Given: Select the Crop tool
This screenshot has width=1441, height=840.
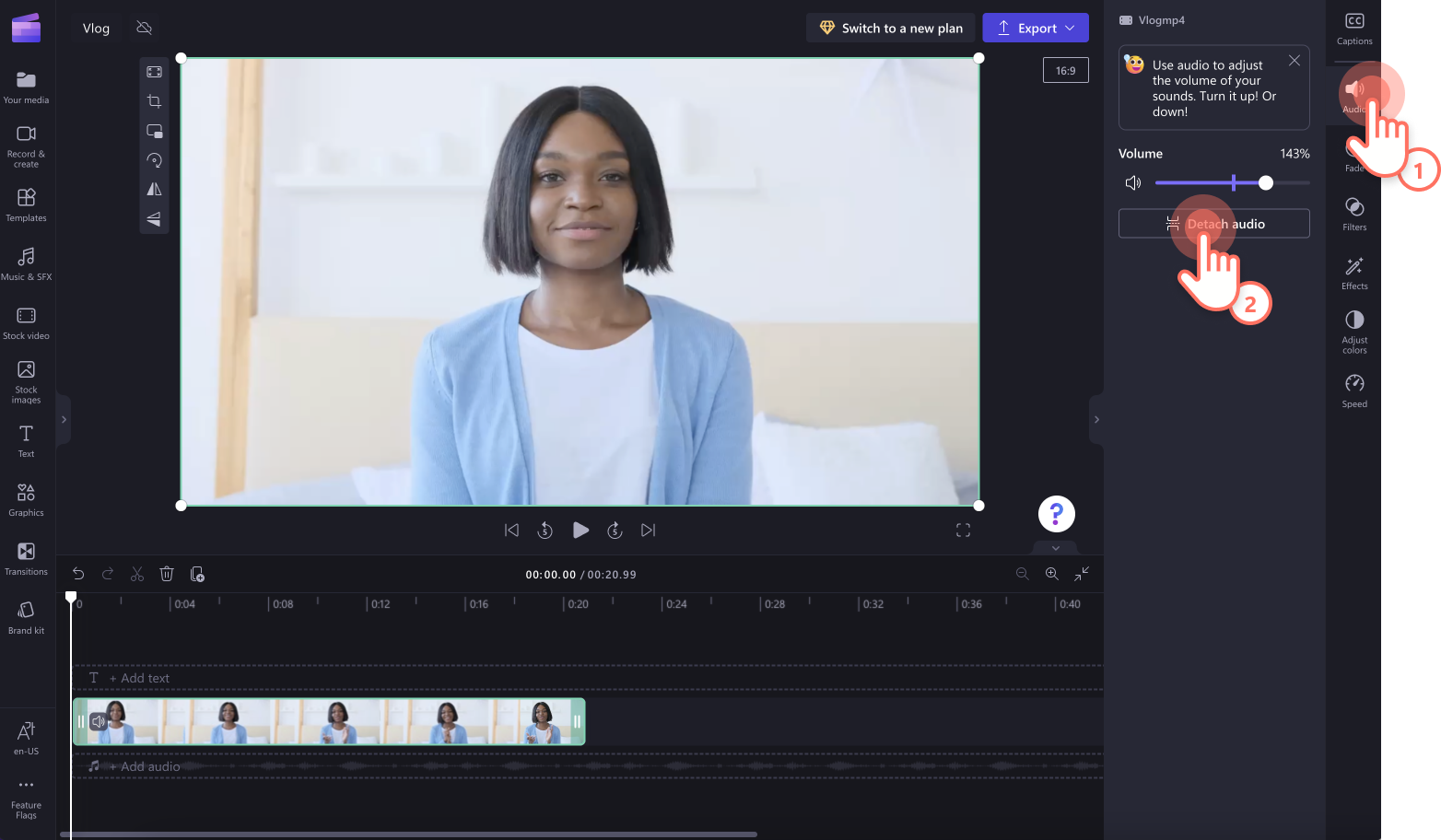Looking at the screenshot, I should coord(154,101).
